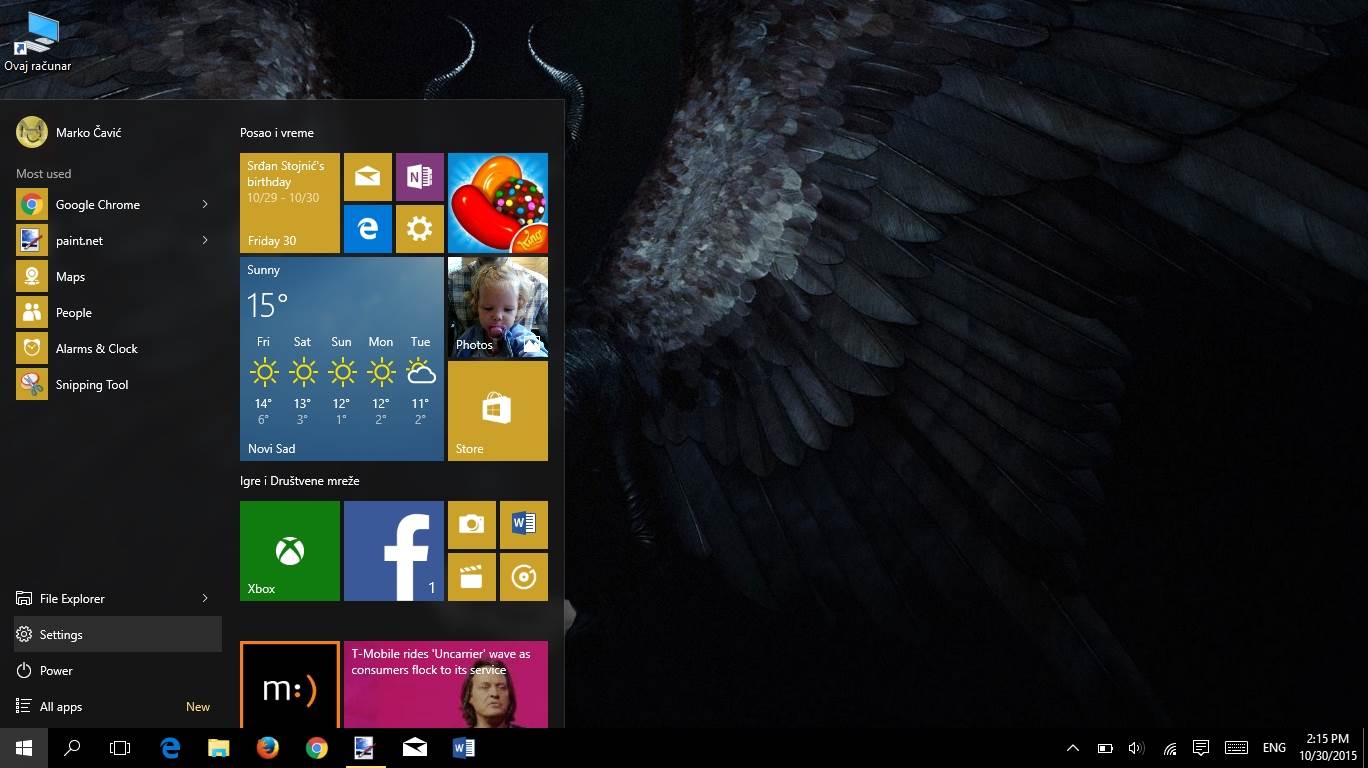Open Settings from Start menu
The width and height of the screenshot is (1368, 768).
pos(61,635)
